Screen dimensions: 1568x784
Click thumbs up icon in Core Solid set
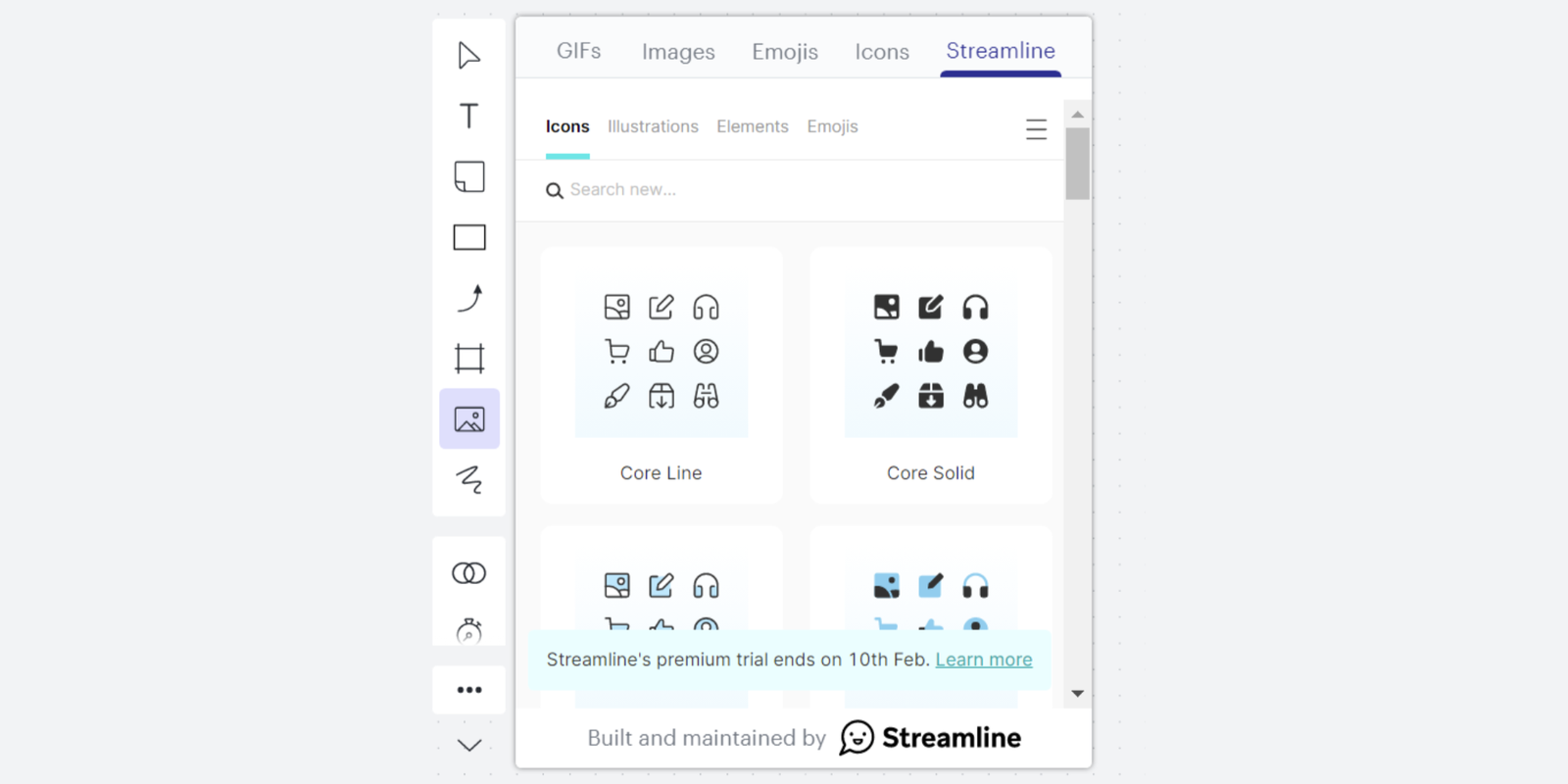[931, 352]
